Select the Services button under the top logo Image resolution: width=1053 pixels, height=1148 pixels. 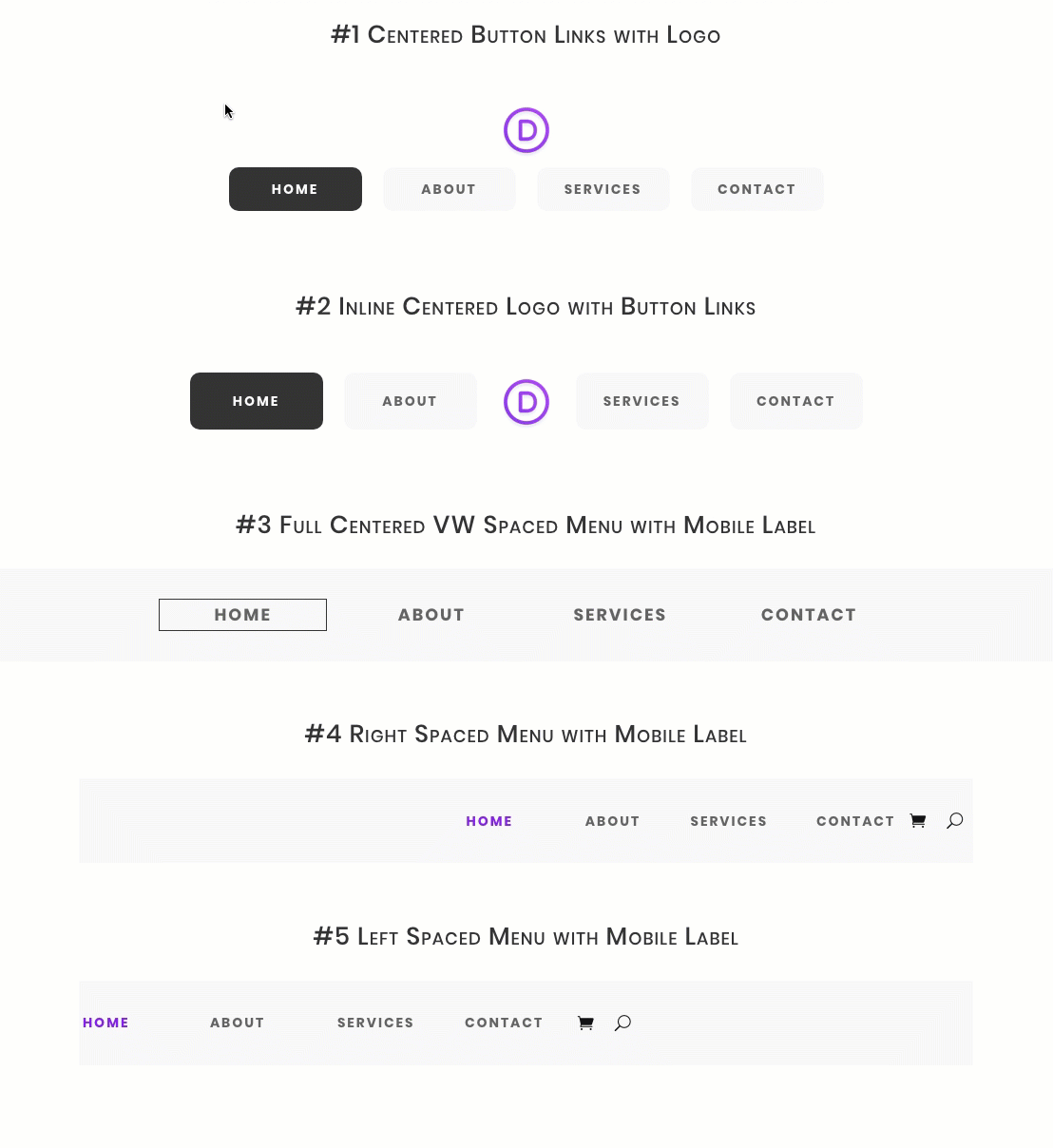[x=603, y=189]
